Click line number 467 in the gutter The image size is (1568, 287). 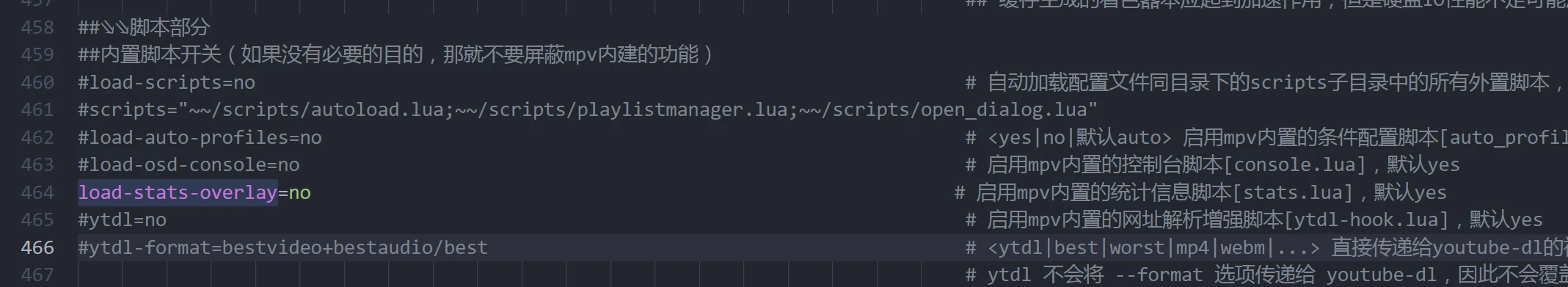37,275
